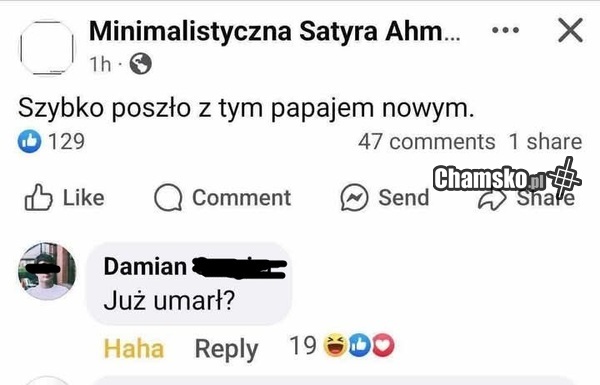
Task: Click the heart reaction on Damian's comment
Action: click(x=383, y=345)
